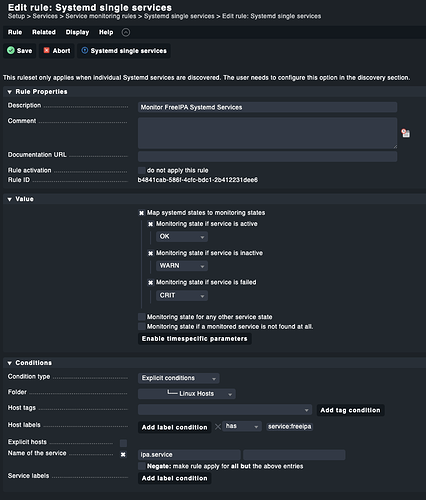Enable Monitoring state for any other service state
The height and width of the screenshot is (500, 426).
point(142,317)
